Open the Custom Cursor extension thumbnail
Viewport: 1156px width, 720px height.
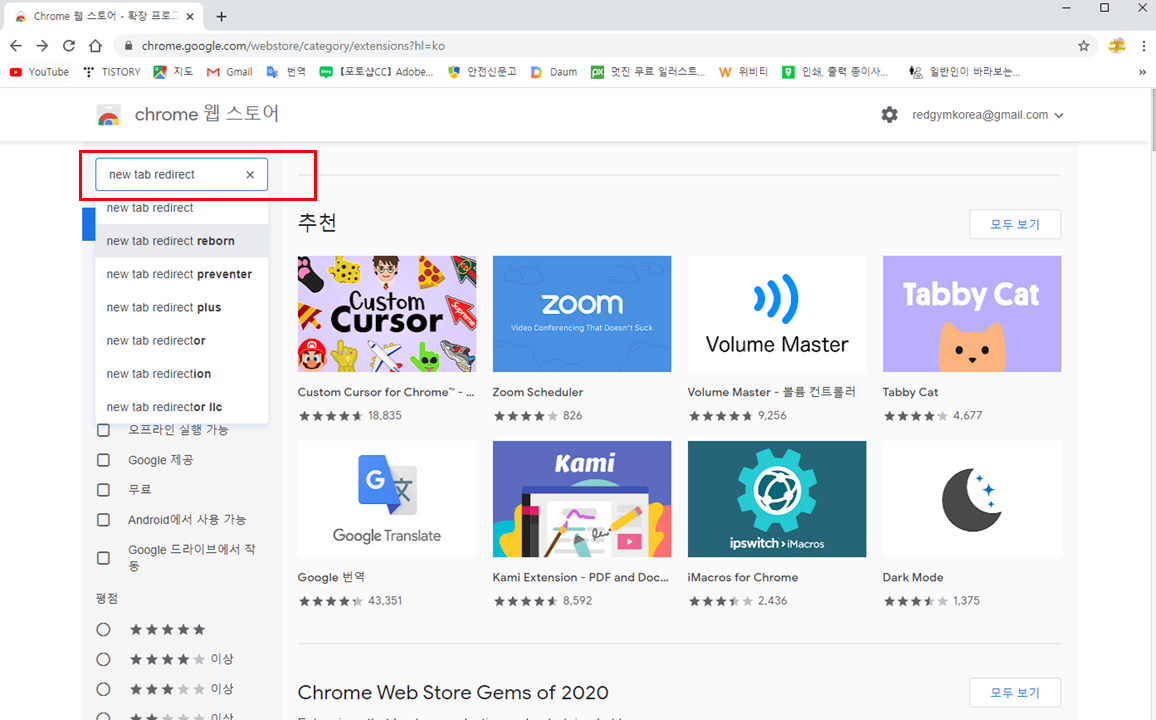[387, 314]
